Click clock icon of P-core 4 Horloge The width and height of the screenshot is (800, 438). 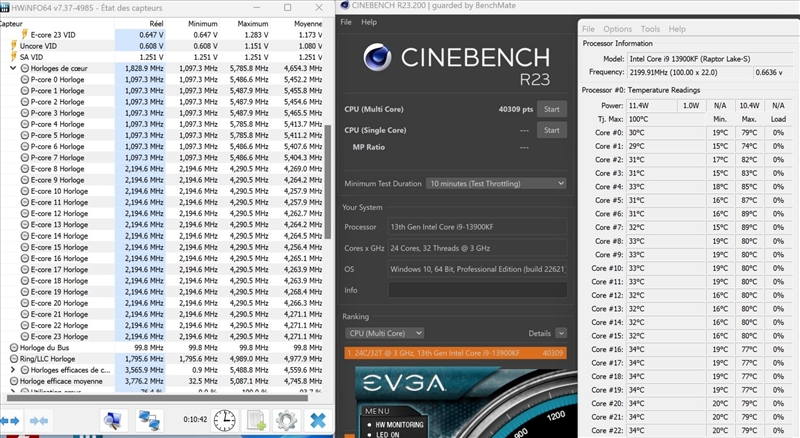point(24,124)
